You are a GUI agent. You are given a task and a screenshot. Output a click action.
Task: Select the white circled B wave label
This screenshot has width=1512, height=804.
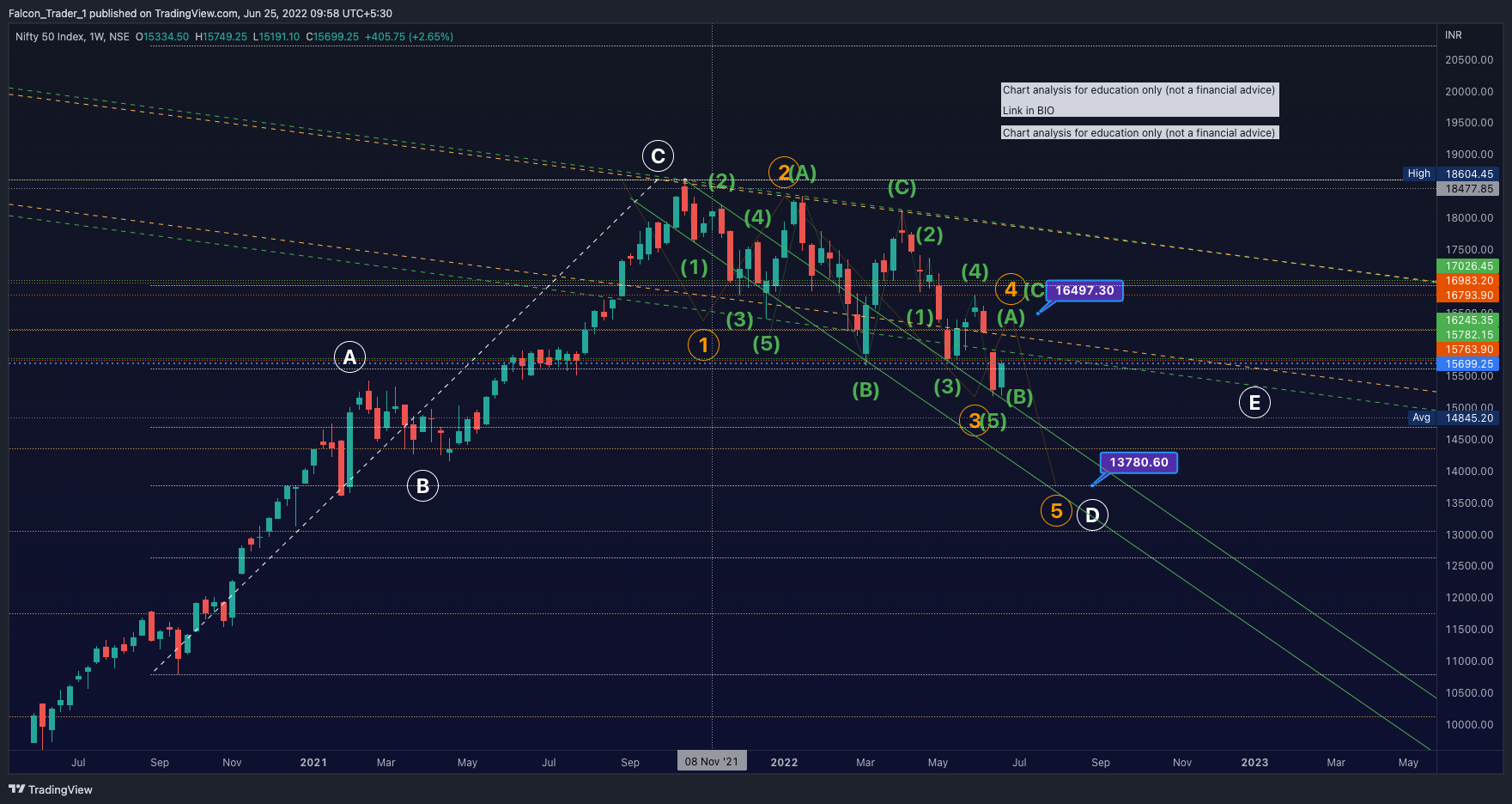click(x=422, y=486)
